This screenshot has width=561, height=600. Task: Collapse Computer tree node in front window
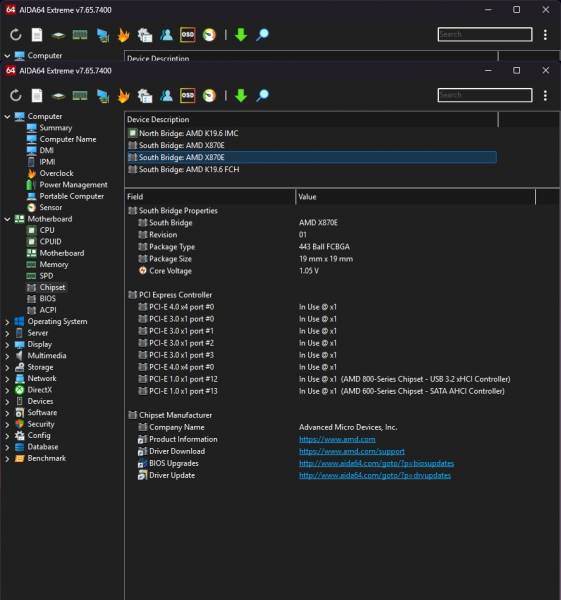7,116
